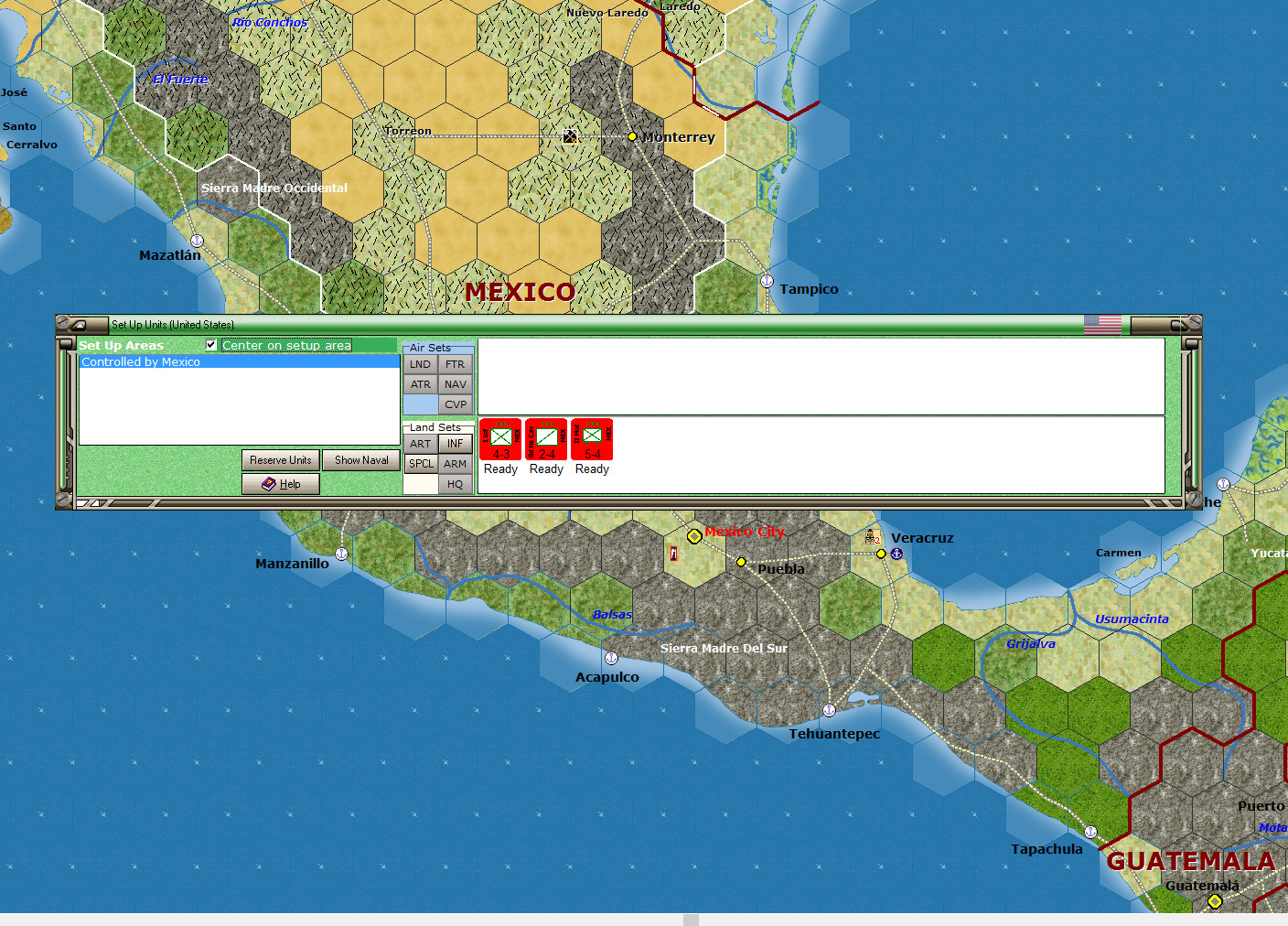
Task: Click the empty air units list panel
Action: tap(821, 376)
